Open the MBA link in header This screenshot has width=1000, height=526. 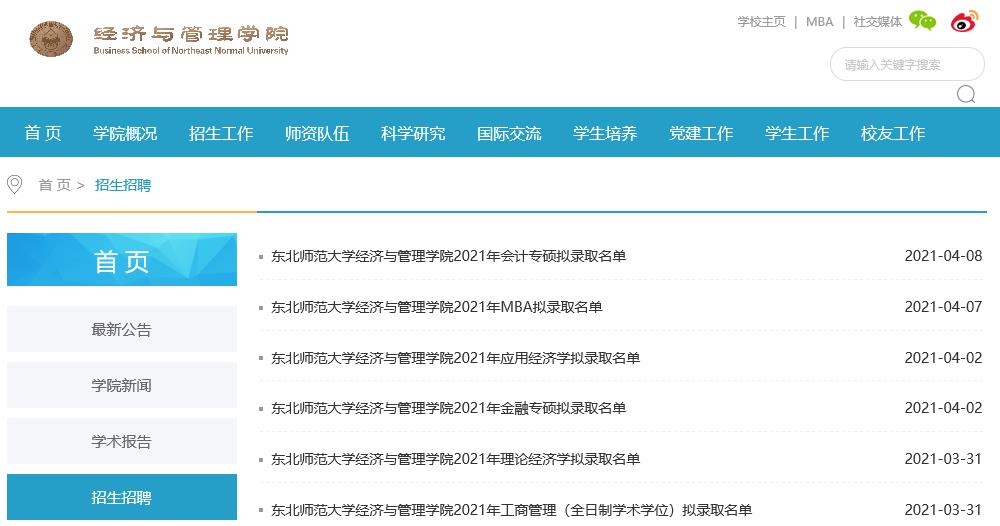819,22
